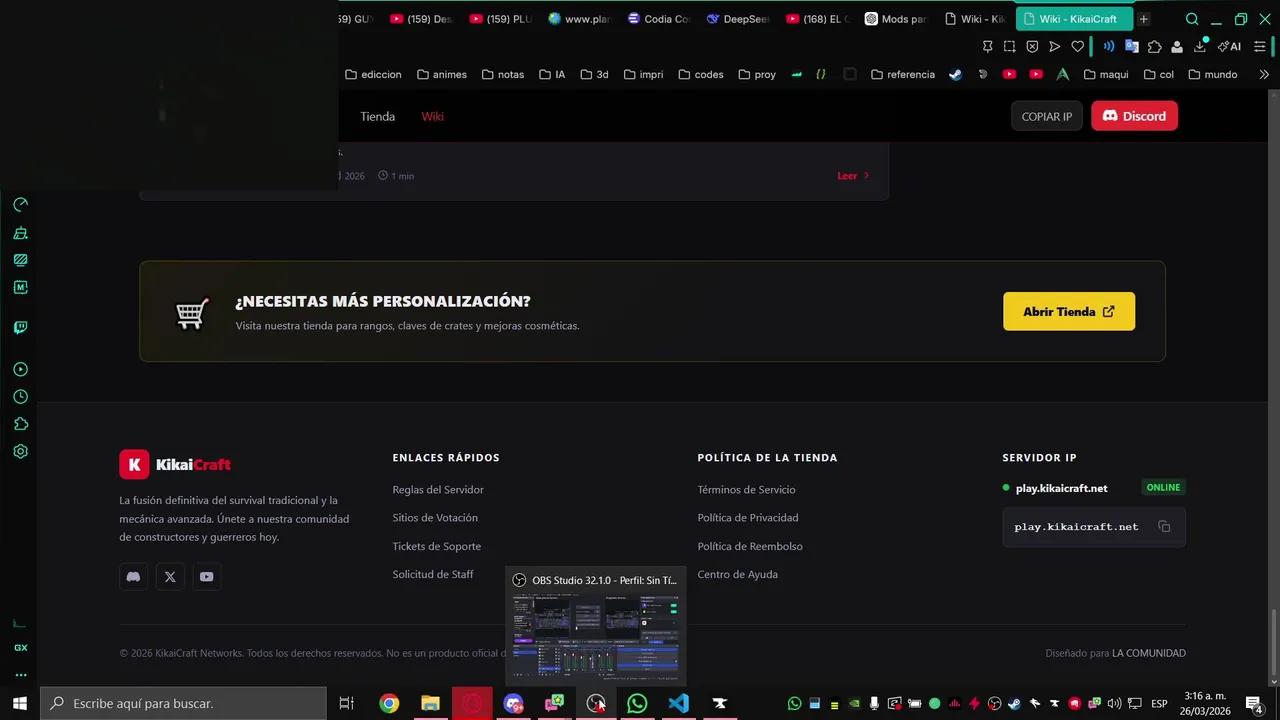1280x720 pixels.
Task: Open sidebar settings gear icon
Action: 20,451
